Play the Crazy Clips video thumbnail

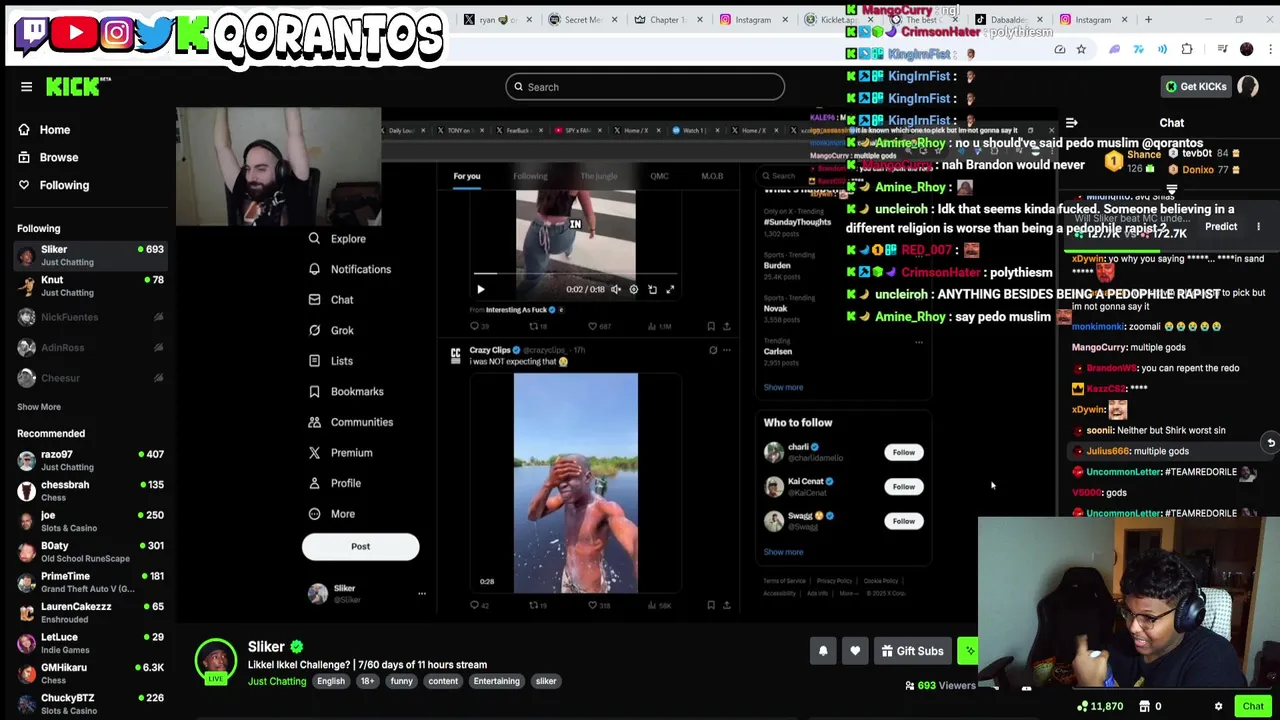575,483
